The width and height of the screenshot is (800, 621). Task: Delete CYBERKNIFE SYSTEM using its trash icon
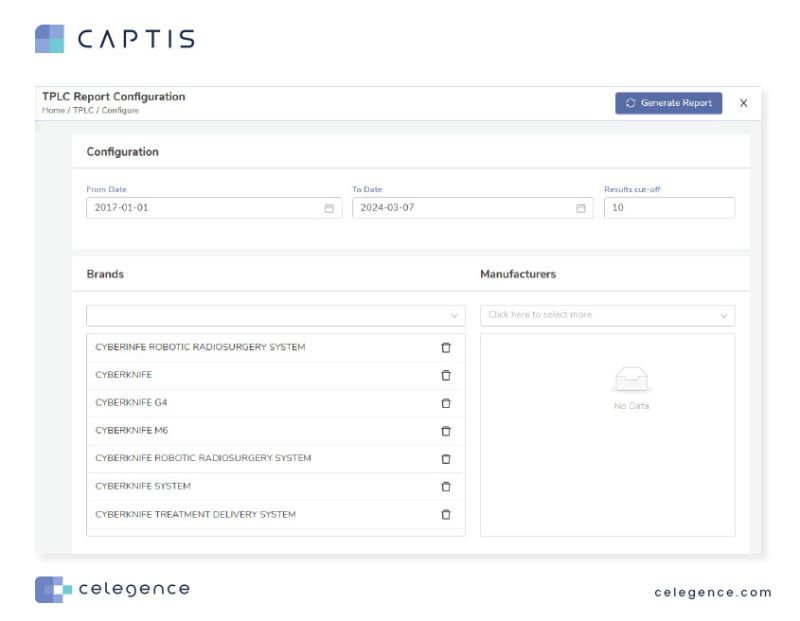(x=446, y=486)
